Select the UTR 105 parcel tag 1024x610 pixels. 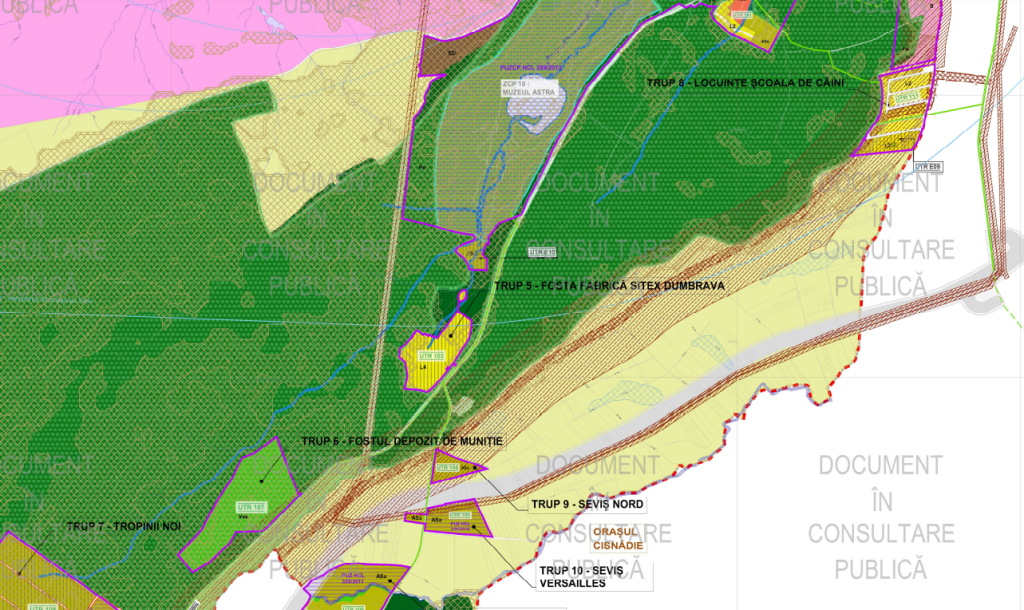[x=460, y=515]
